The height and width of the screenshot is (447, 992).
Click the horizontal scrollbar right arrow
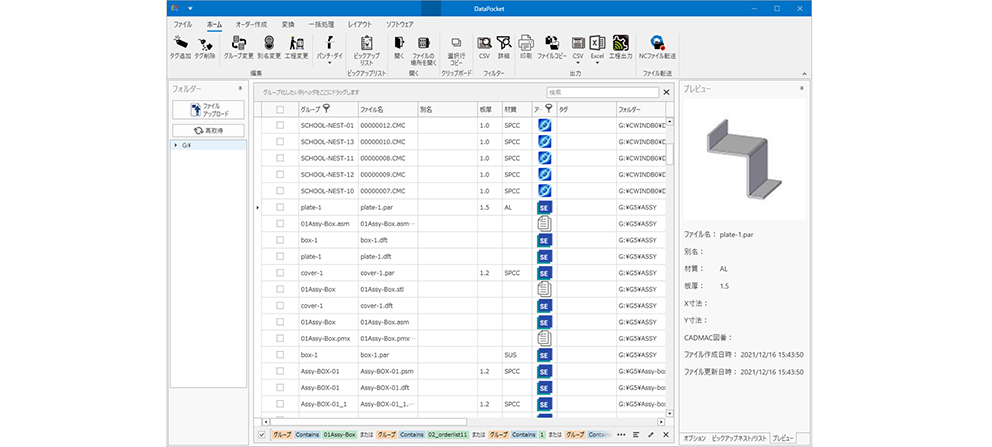[x=662, y=421]
